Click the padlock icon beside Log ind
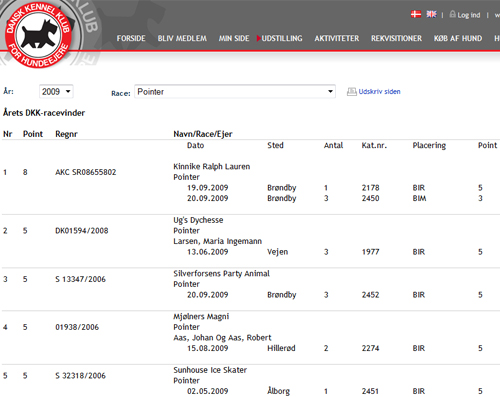 pos(452,14)
